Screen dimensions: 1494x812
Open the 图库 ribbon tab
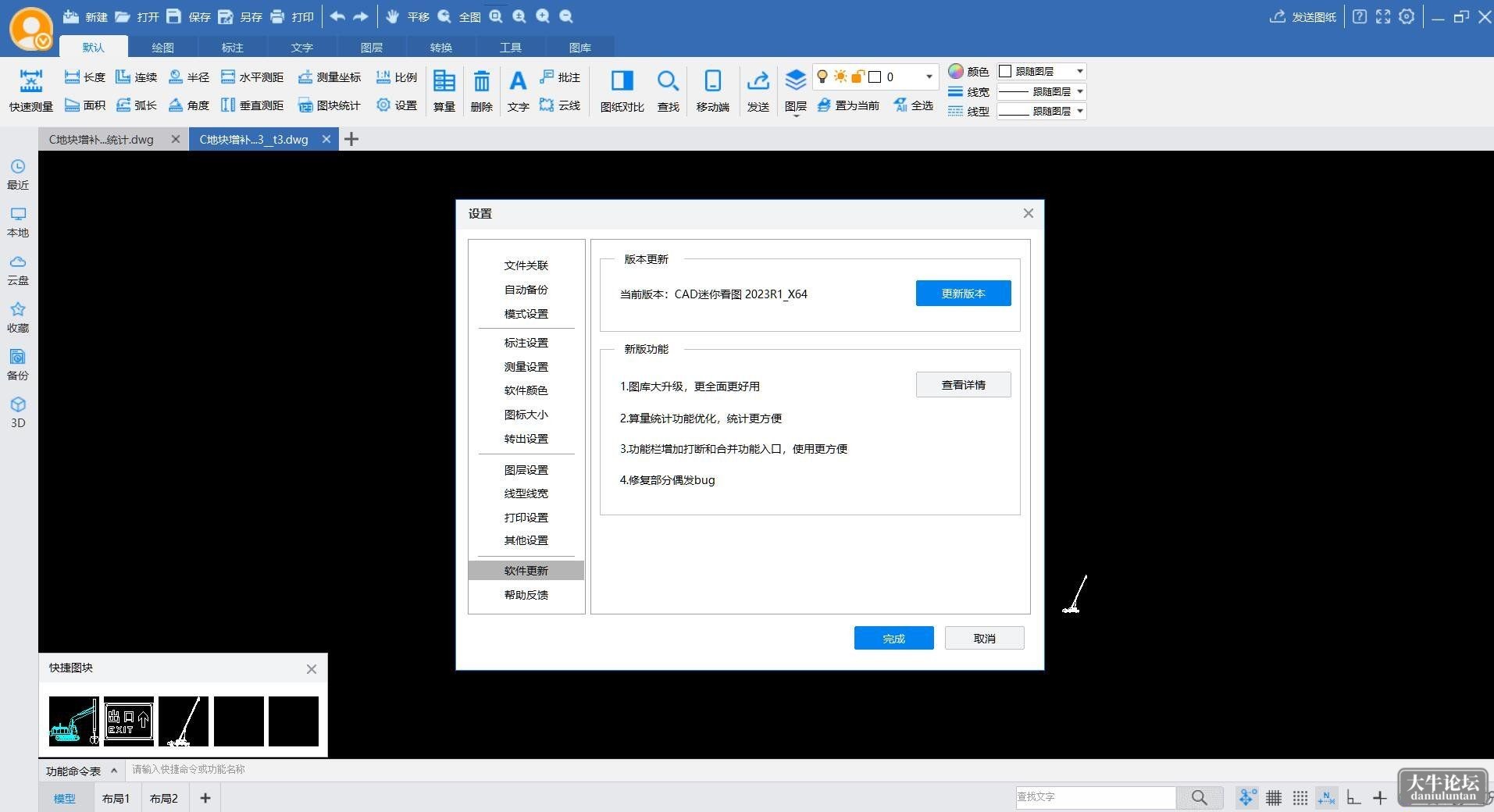(579, 48)
